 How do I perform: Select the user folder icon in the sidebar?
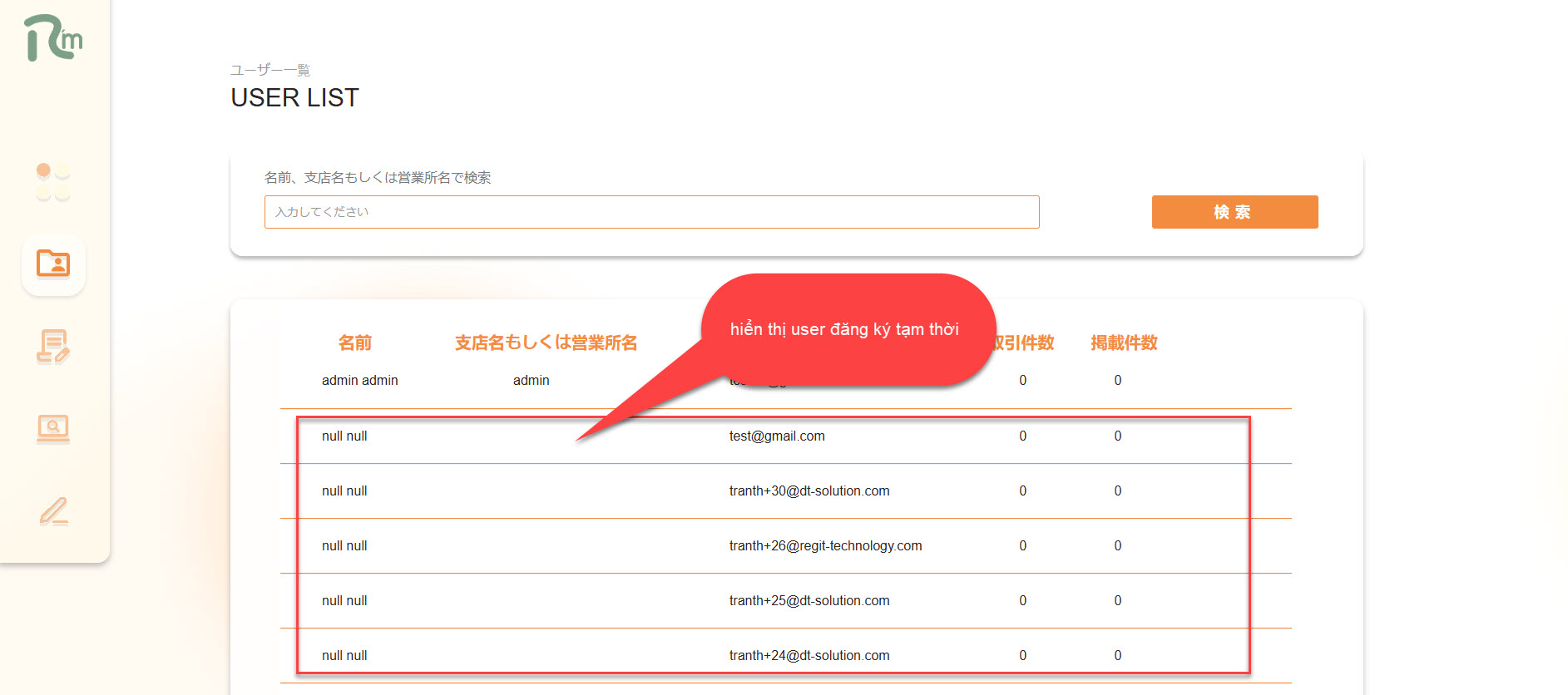pos(53,264)
